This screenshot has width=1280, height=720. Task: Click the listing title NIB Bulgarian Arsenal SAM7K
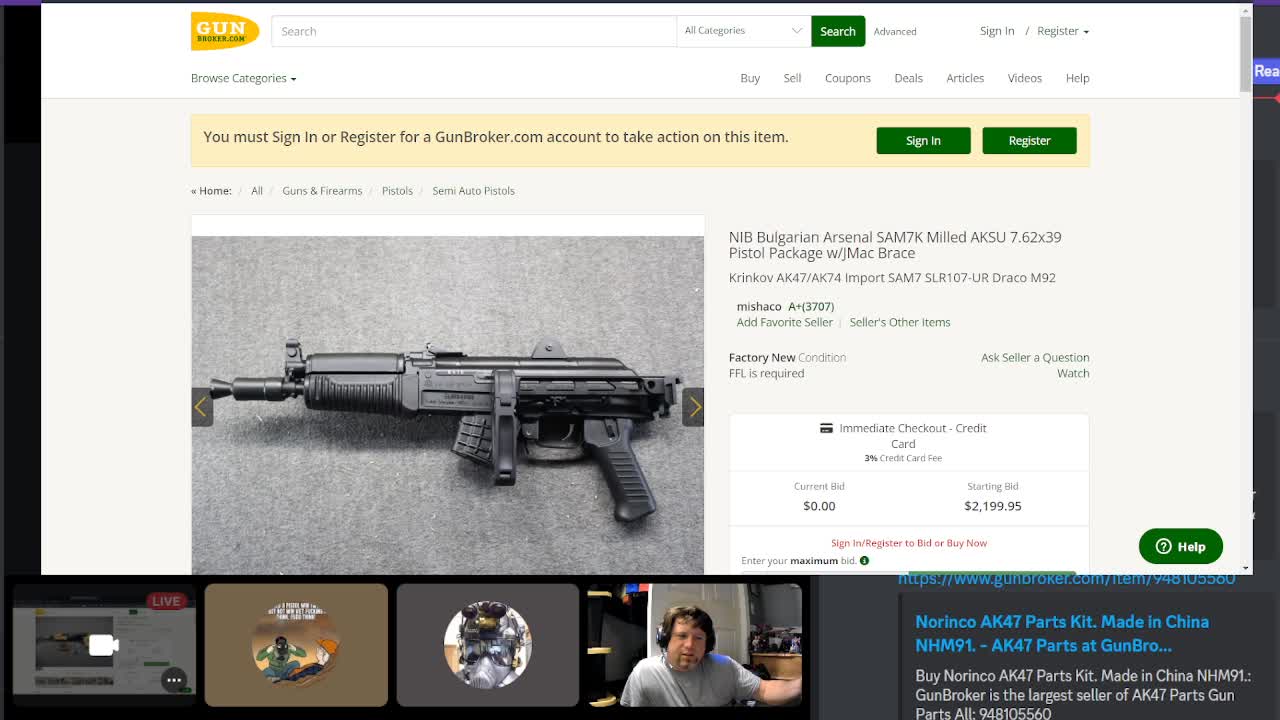click(x=895, y=245)
